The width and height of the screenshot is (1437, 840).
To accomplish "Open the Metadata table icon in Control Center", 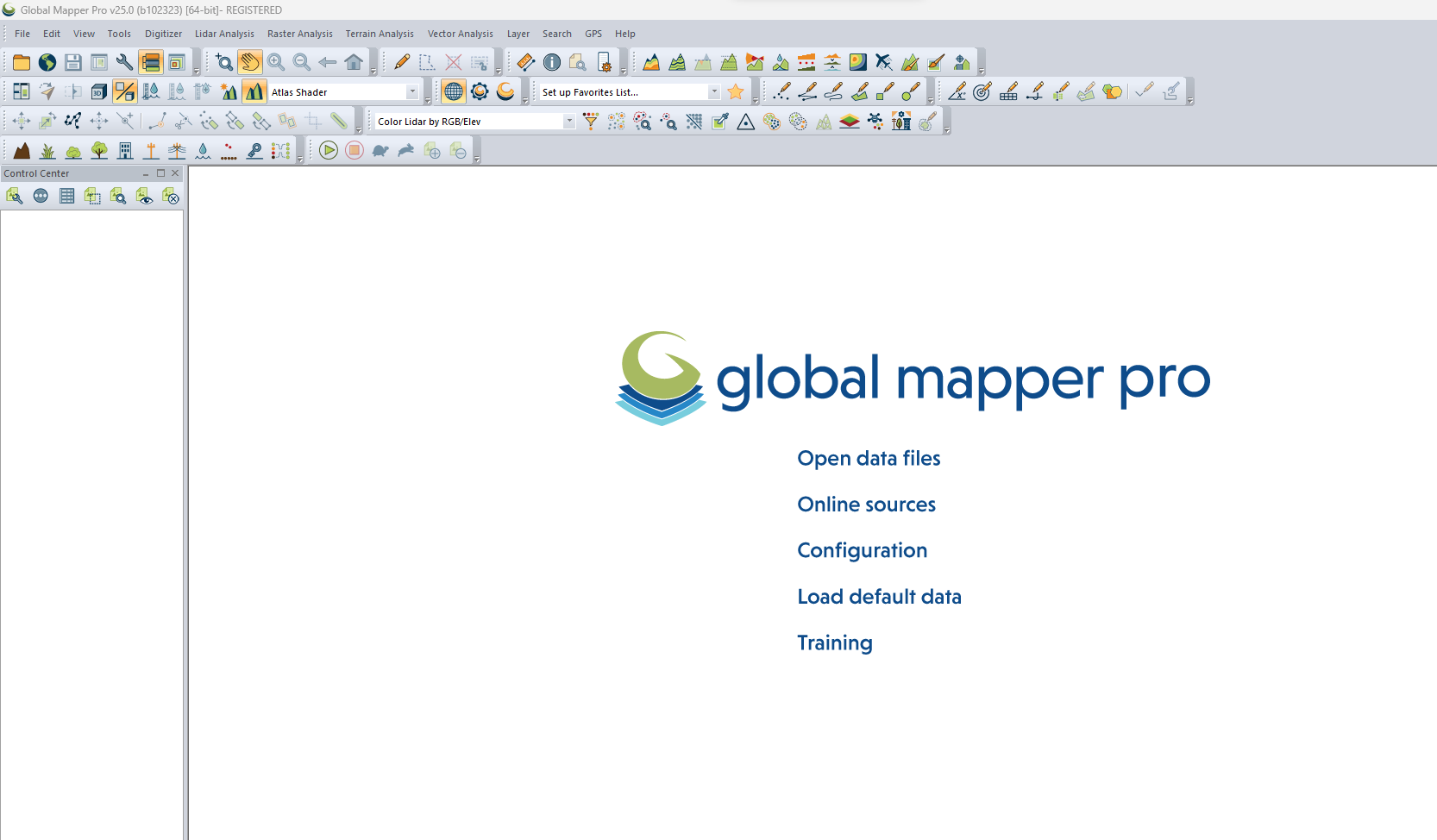I will tap(66, 196).
